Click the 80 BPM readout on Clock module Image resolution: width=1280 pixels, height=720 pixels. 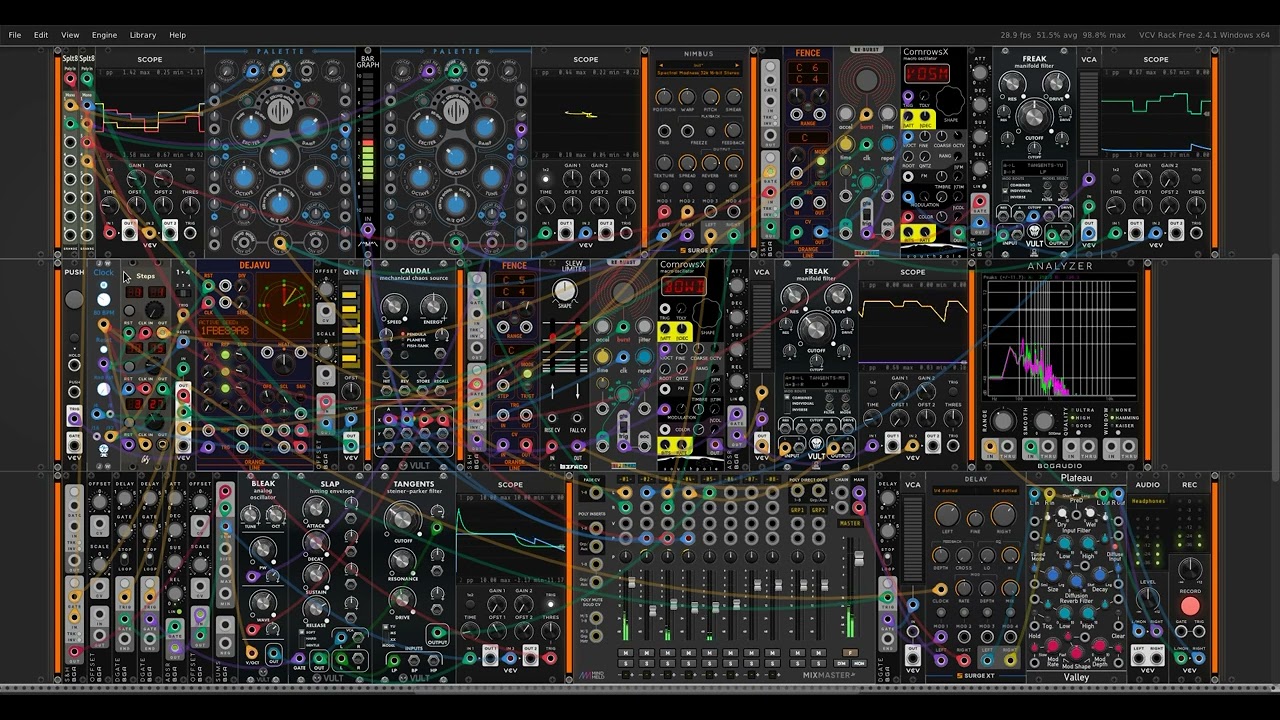(104, 312)
